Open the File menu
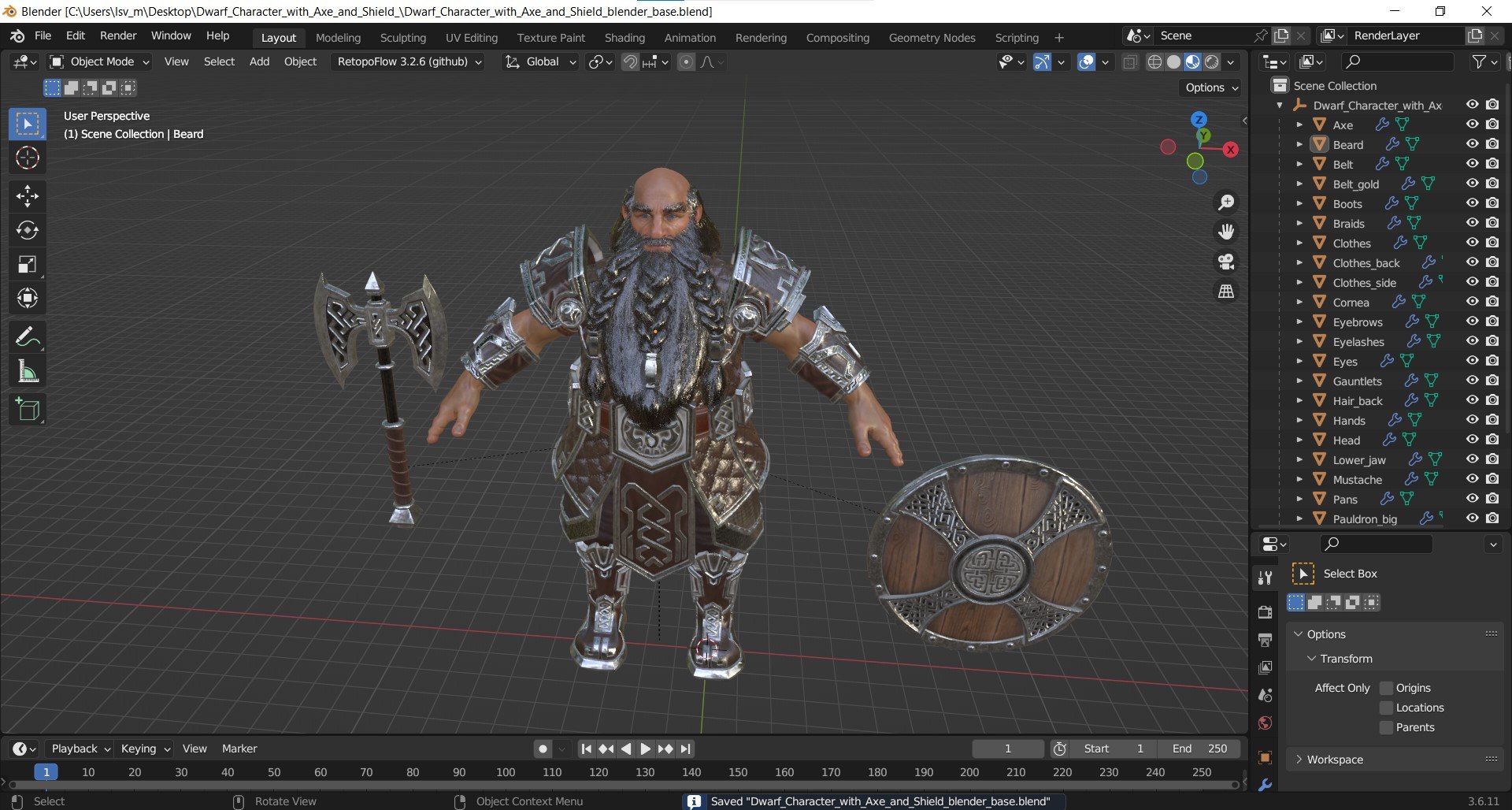Viewport: 1512px width, 810px height. point(43,36)
